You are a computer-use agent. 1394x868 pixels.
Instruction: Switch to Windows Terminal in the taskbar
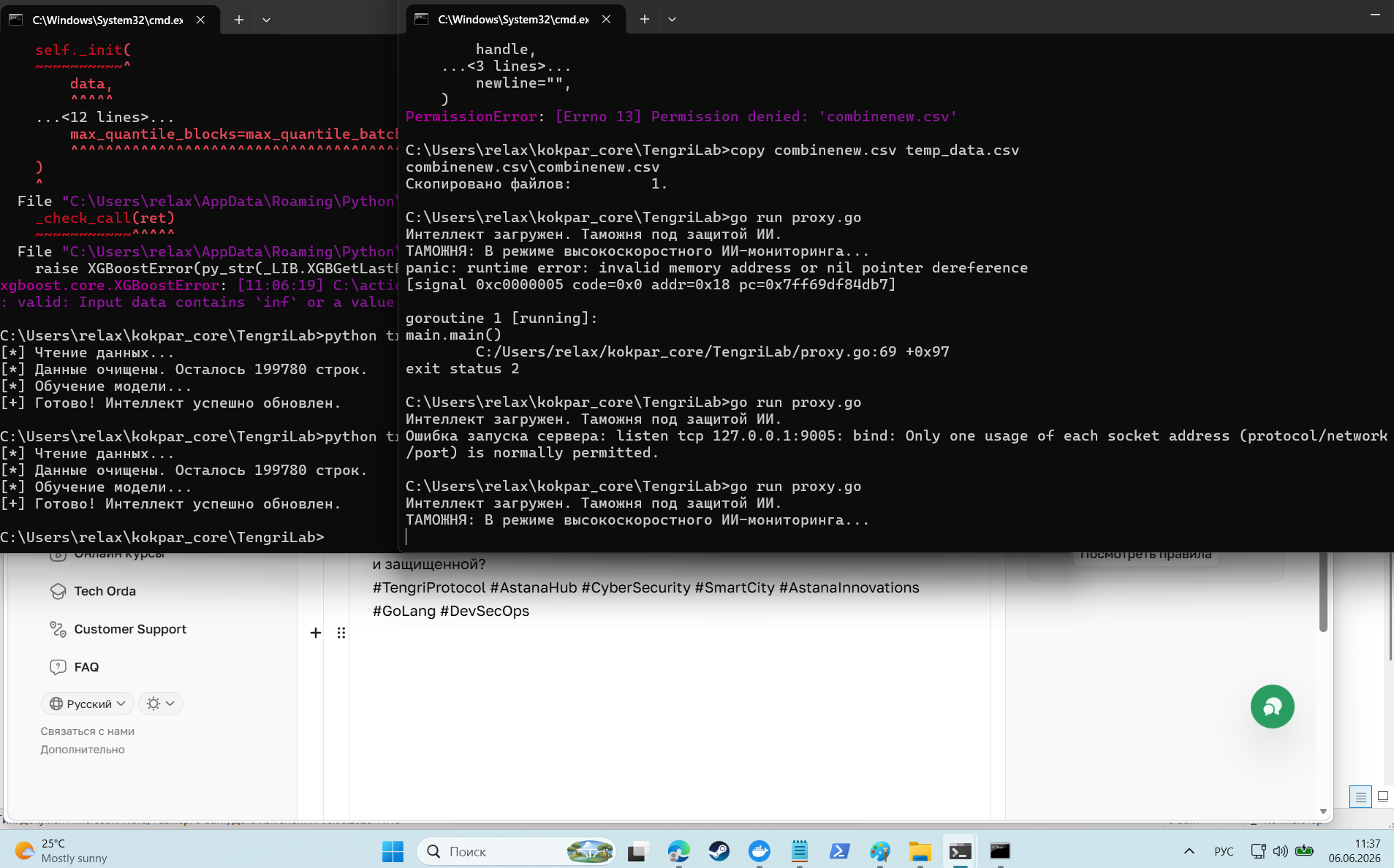click(960, 851)
